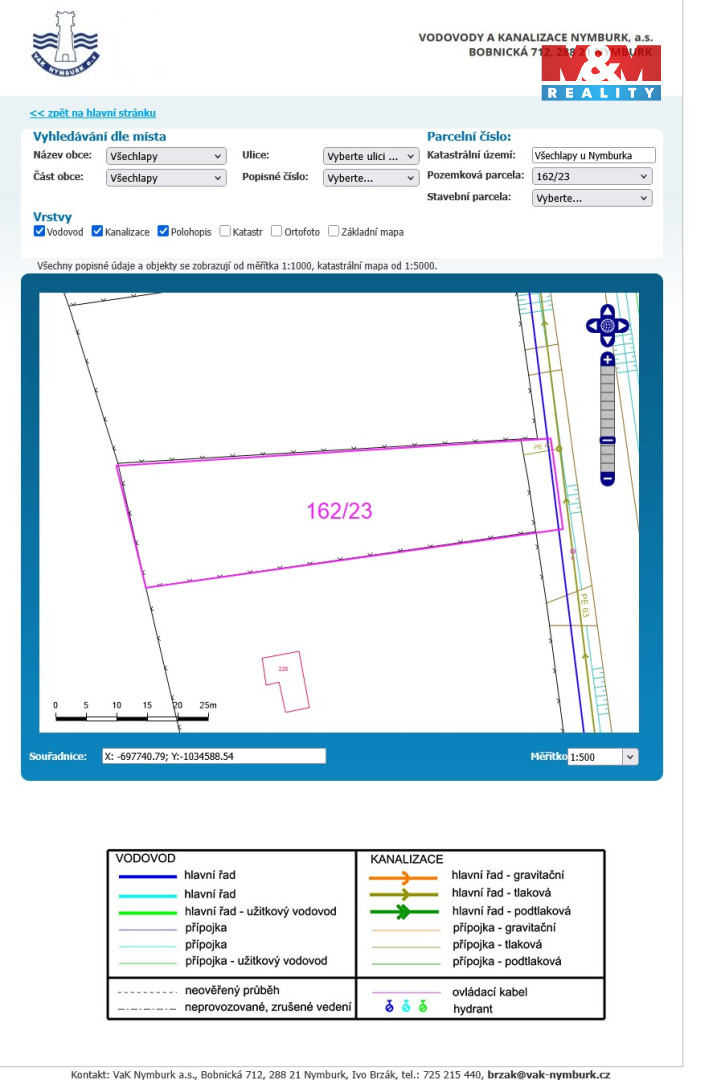The image size is (725, 1080).
Task: Zoom in with the plus button
Action: point(607,359)
